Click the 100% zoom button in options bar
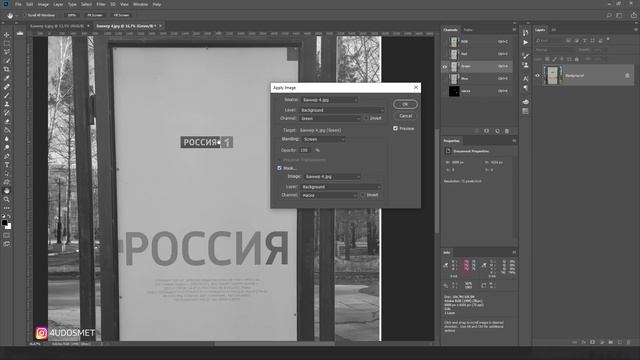The width and height of the screenshot is (640, 360). point(72,15)
